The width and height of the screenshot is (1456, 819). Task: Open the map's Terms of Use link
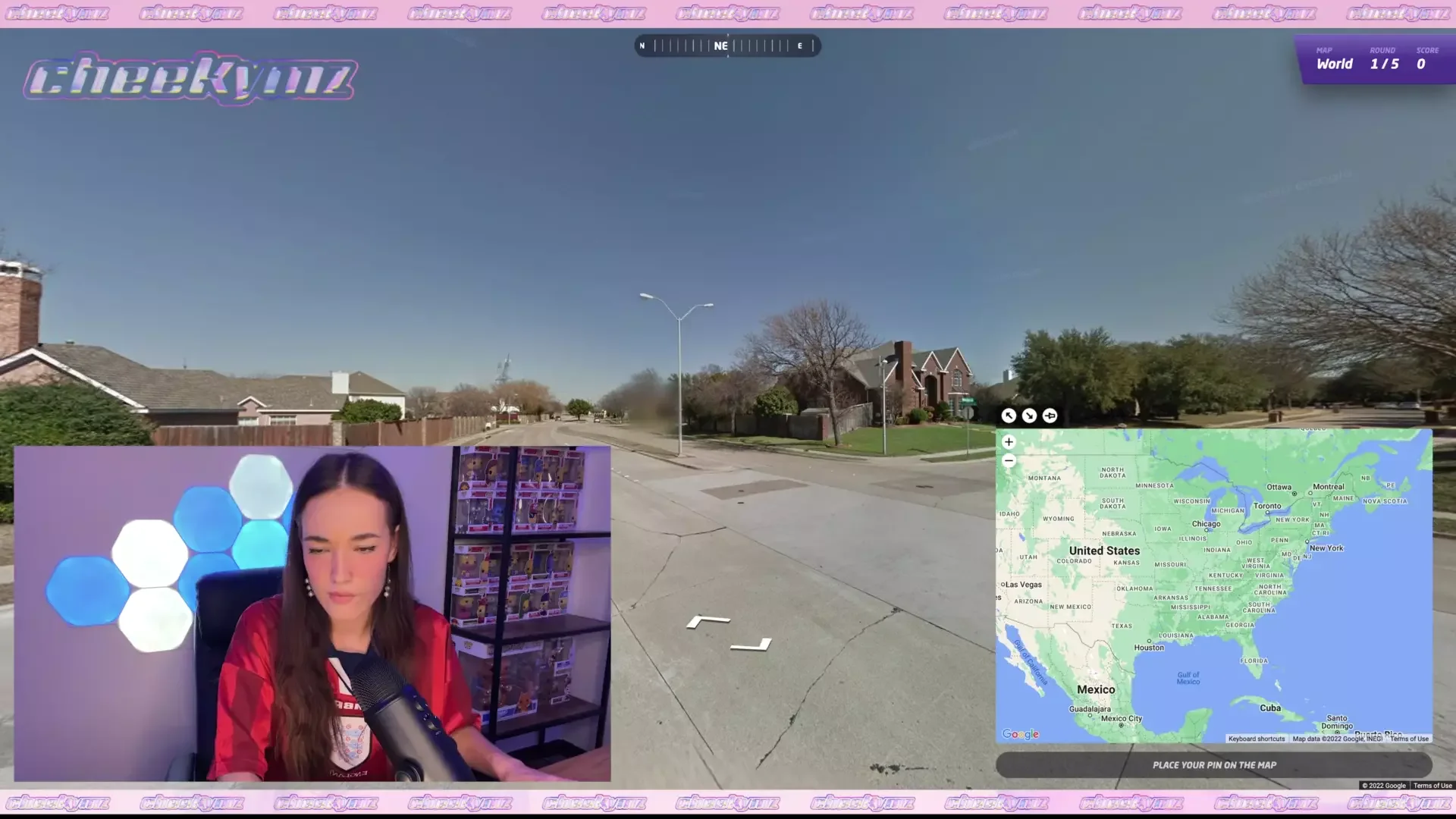(1409, 739)
